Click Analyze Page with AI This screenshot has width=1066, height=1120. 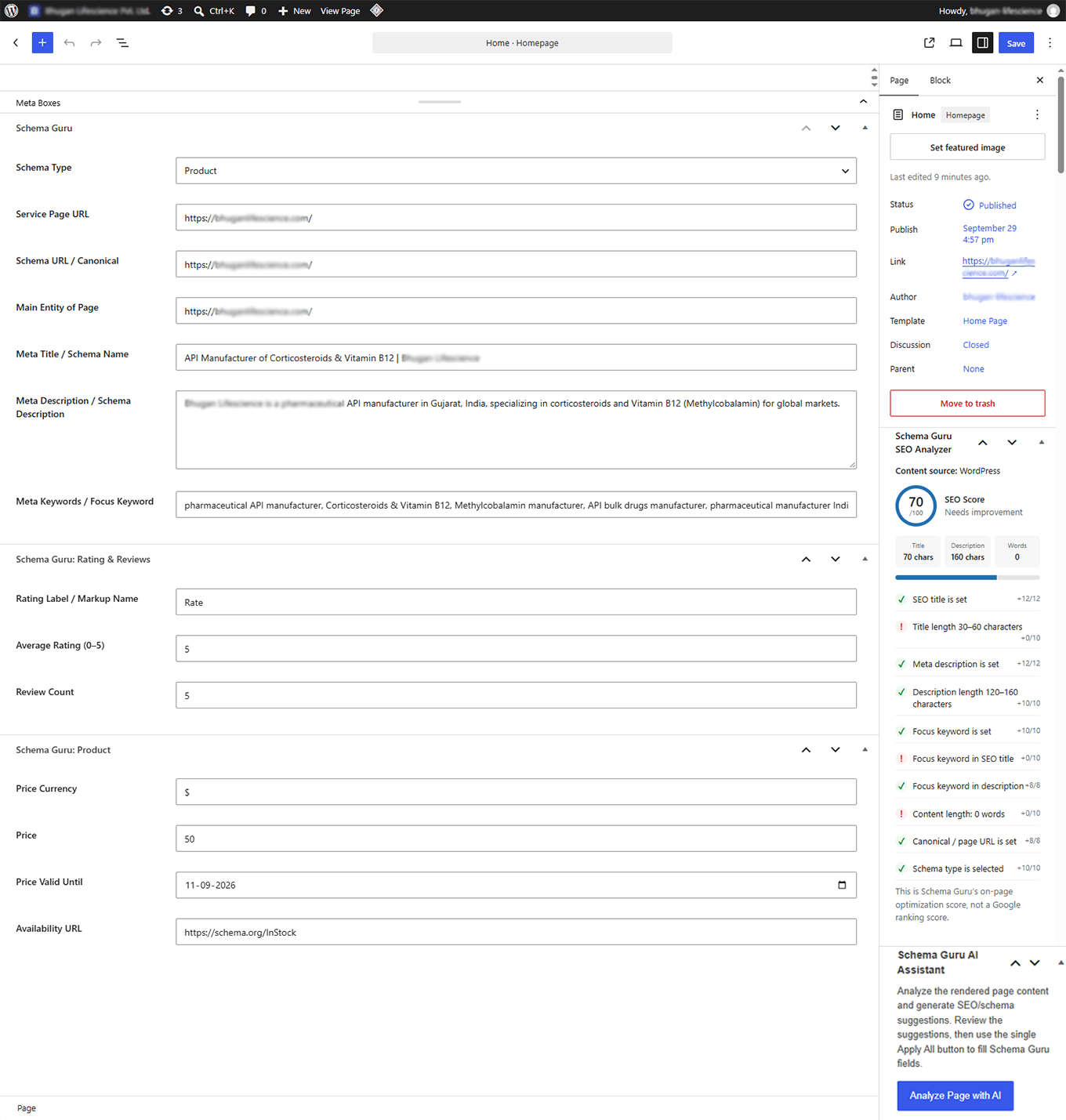[x=955, y=1096]
